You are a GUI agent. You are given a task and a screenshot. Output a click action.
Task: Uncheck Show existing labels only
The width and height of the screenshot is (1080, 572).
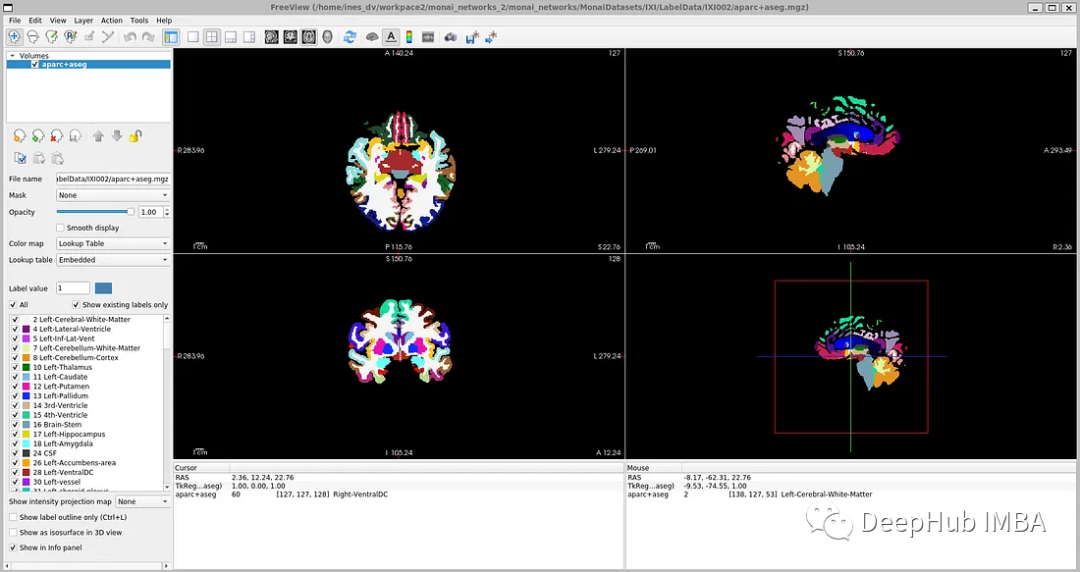(77, 305)
